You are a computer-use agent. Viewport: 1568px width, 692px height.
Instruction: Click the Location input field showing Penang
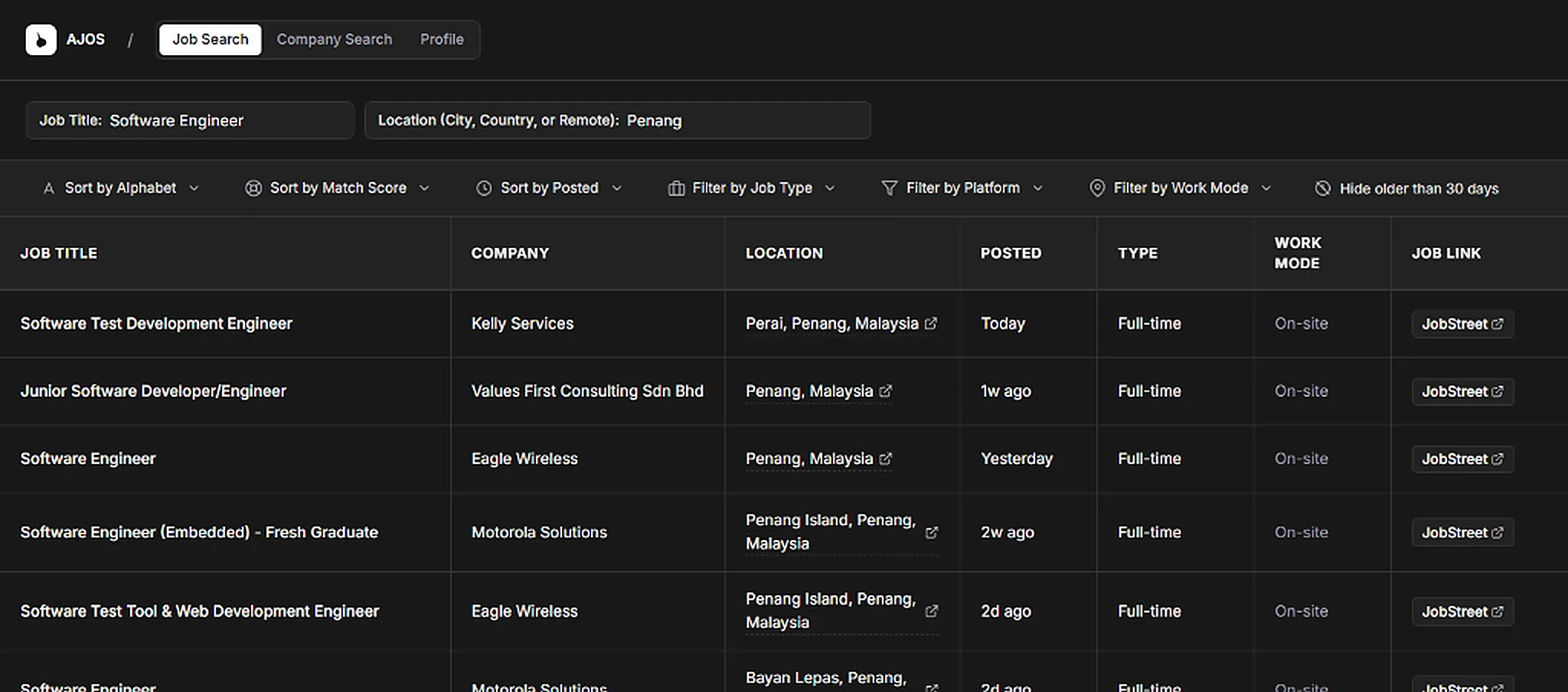pos(618,120)
